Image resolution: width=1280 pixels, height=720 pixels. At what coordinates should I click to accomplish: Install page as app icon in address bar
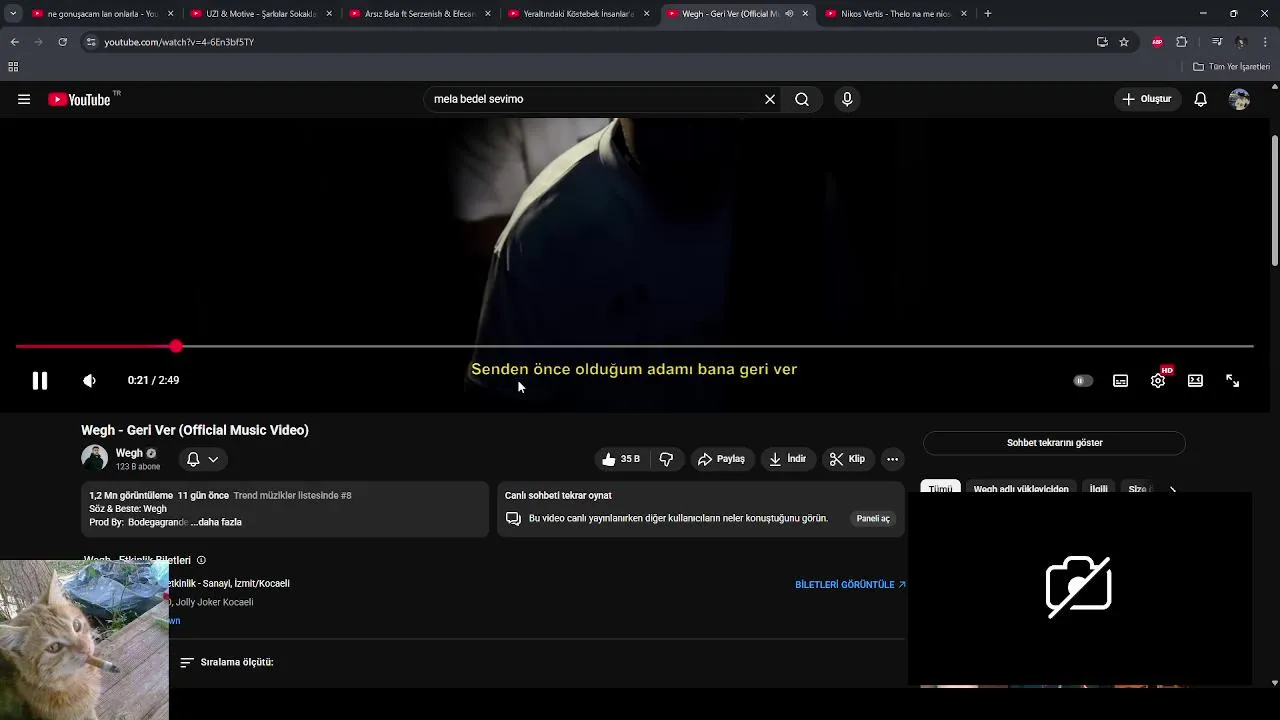click(x=1102, y=42)
